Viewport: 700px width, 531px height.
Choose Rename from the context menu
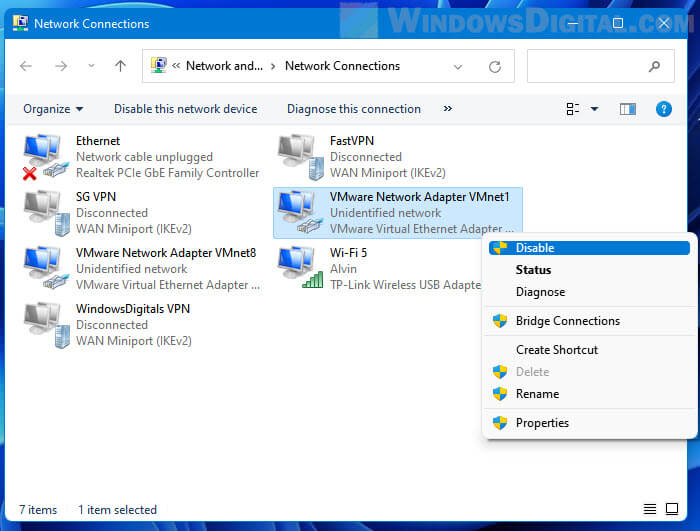click(x=589, y=394)
